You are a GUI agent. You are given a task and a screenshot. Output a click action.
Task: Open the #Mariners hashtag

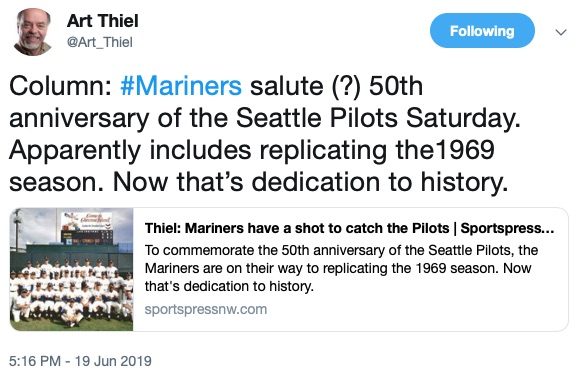pos(181,86)
